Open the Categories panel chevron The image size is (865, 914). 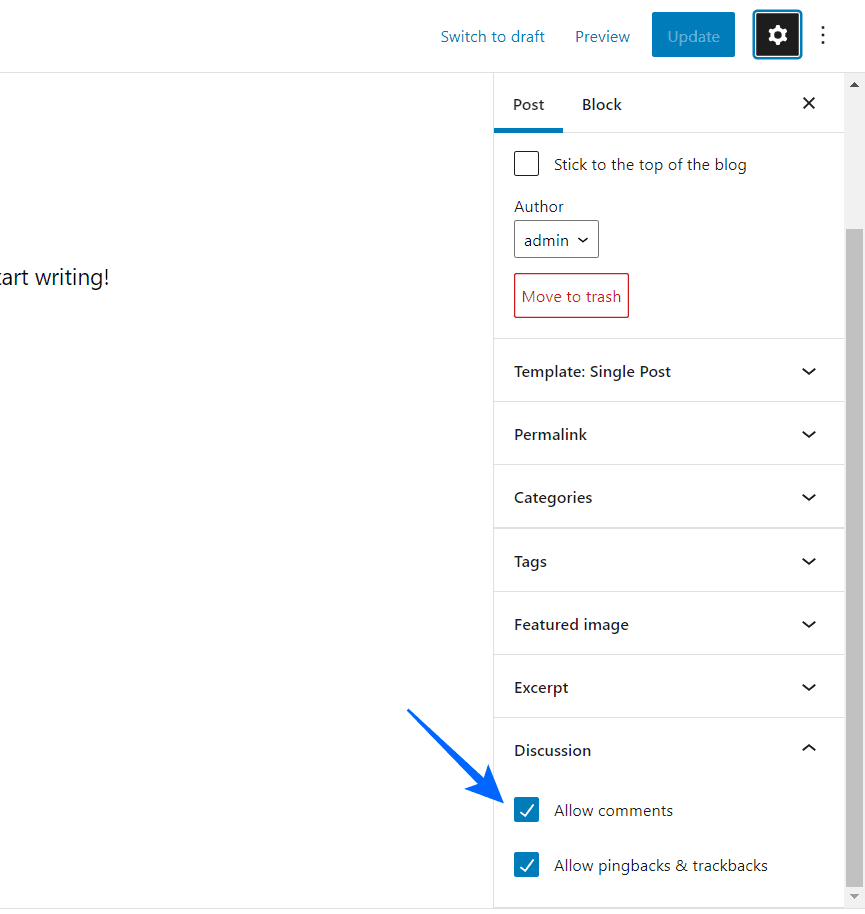(808, 497)
